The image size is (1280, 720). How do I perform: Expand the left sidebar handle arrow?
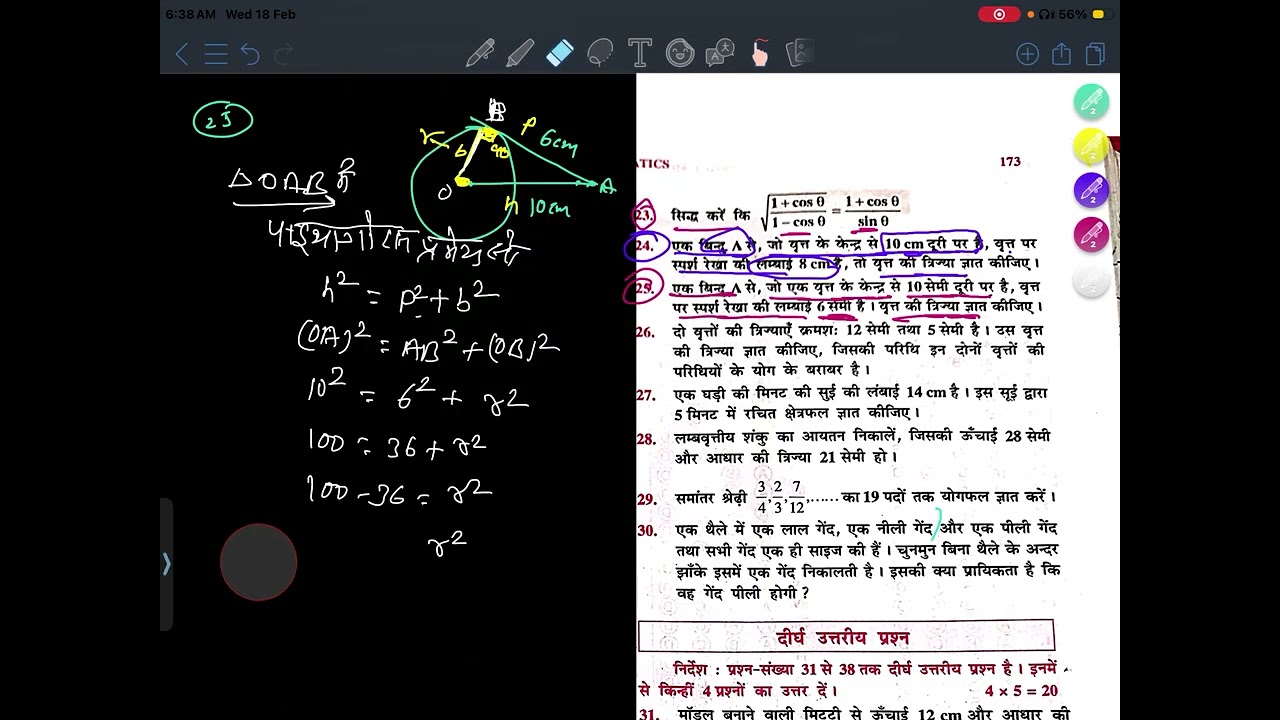click(x=167, y=565)
